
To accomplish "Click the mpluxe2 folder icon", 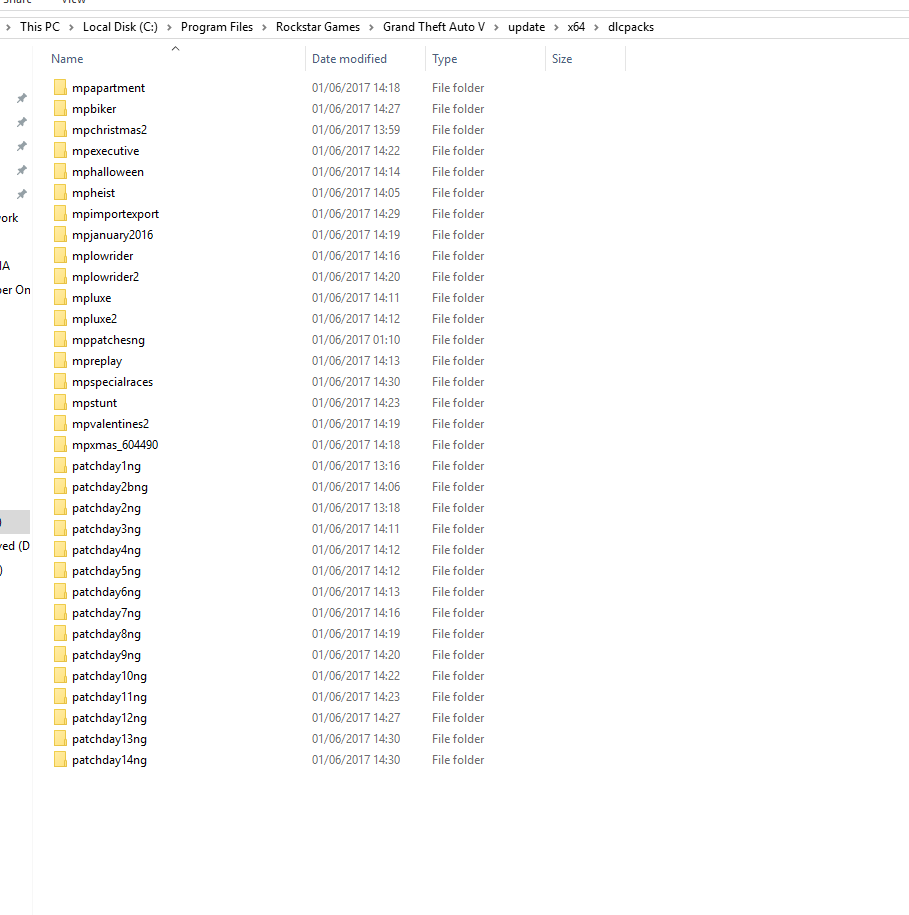I will coord(60,319).
